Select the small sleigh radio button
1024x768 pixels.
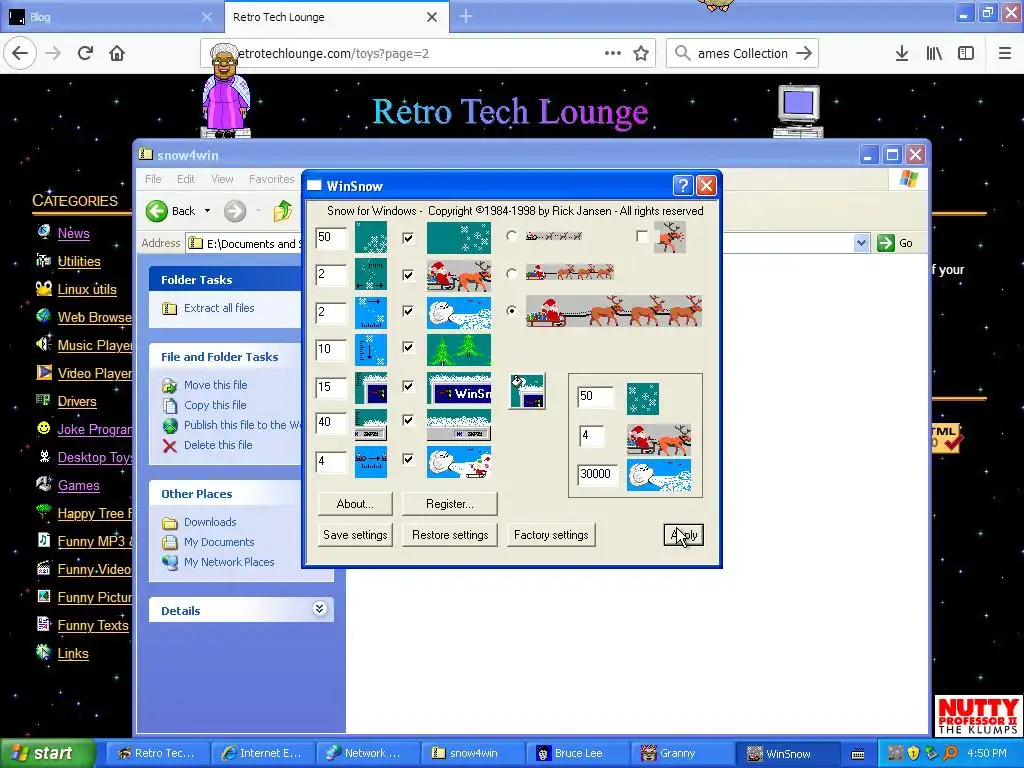pos(512,236)
